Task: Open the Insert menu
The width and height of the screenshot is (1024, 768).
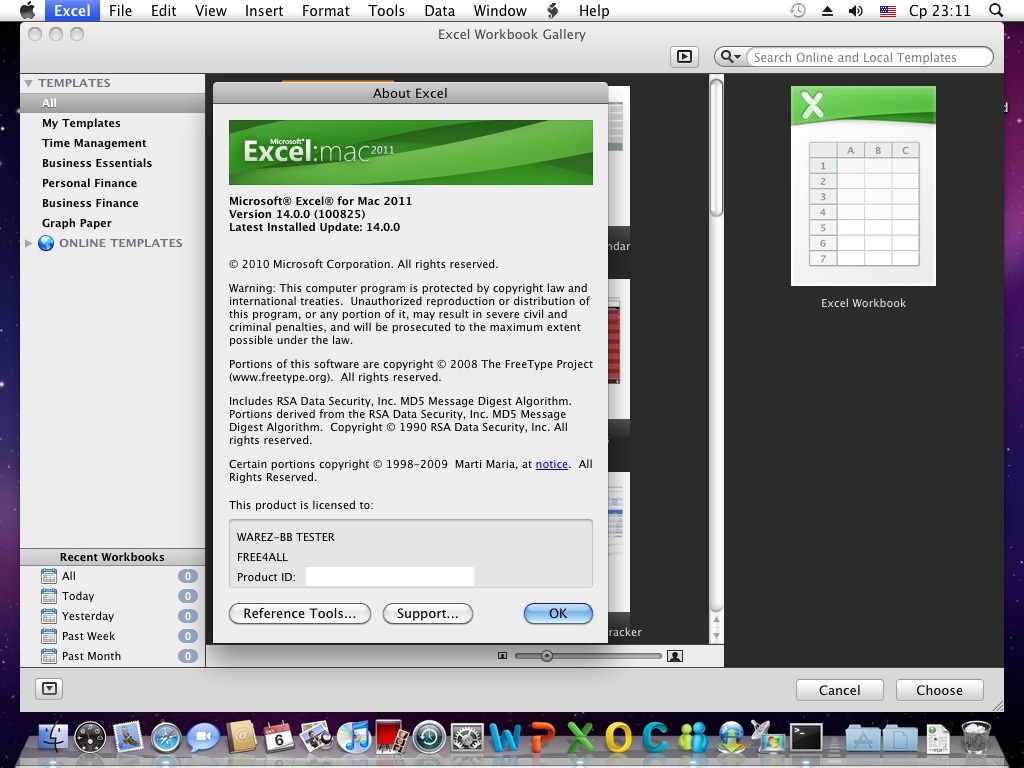Action: [x=264, y=10]
